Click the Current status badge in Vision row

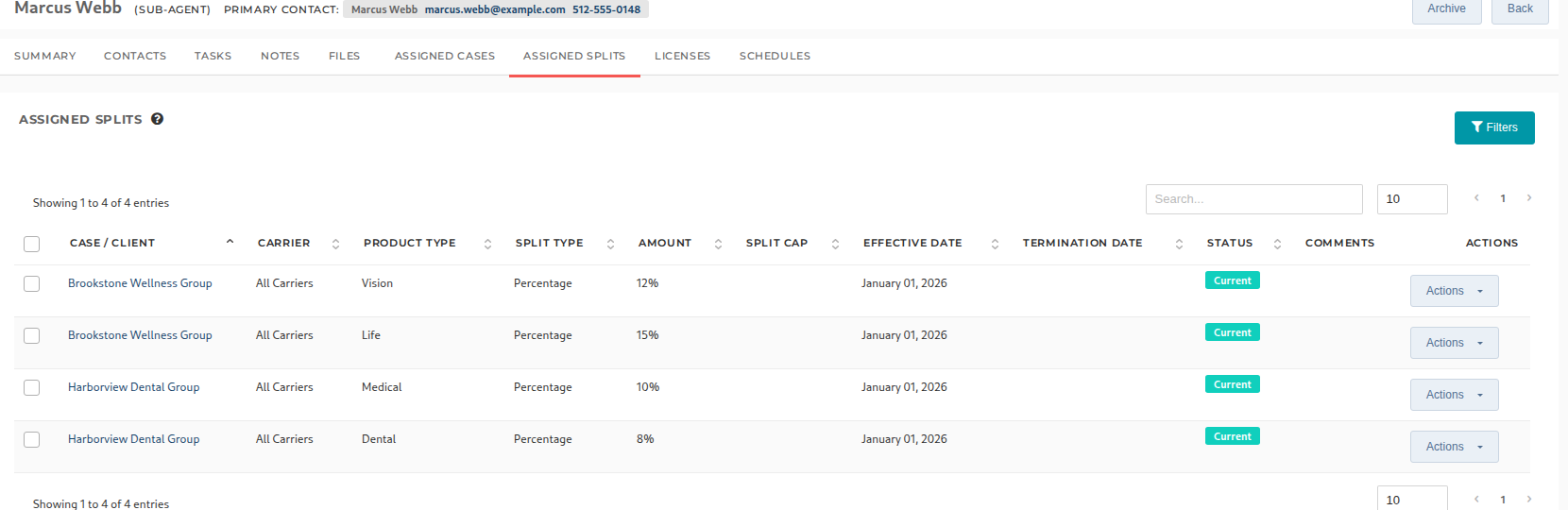(x=1233, y=280)
